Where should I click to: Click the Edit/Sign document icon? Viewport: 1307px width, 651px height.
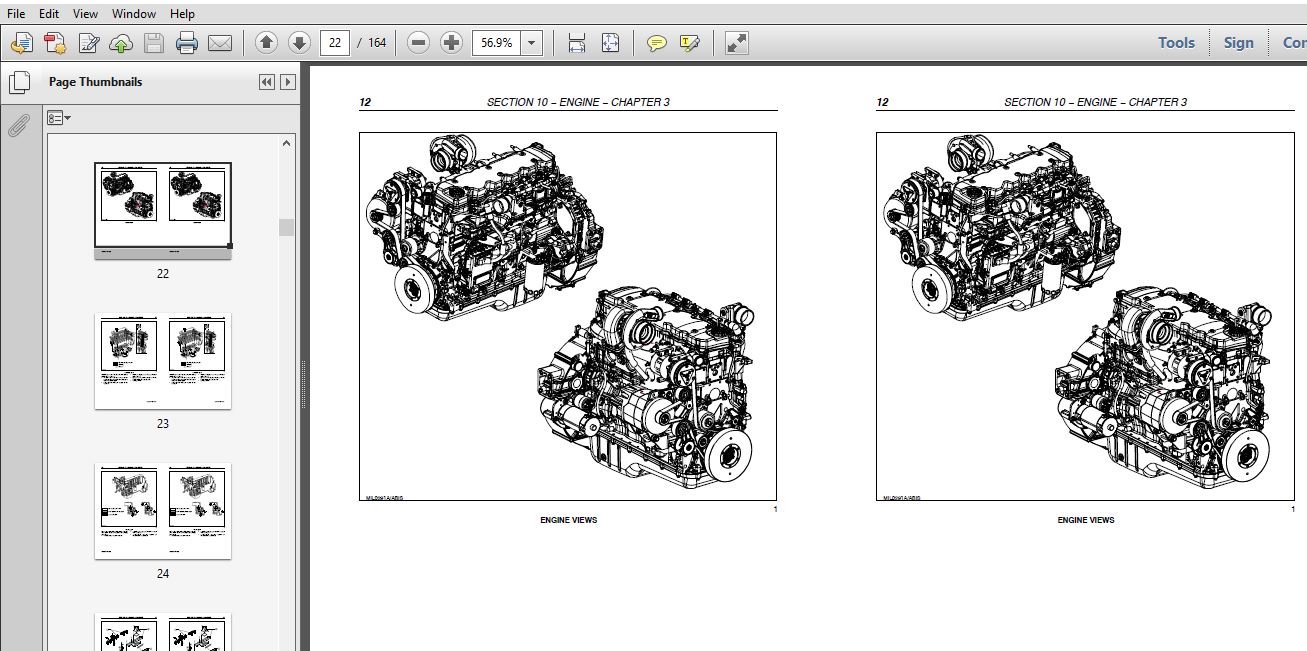88,43
